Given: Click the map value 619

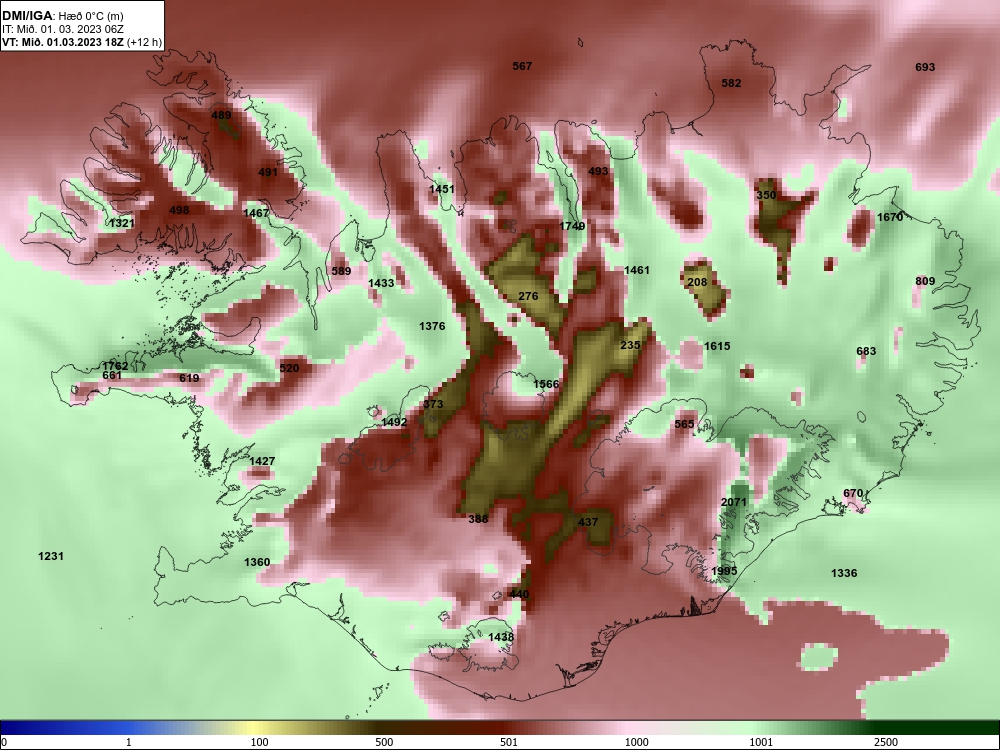Looking at the screenshot, I should [x=189, y=378].
